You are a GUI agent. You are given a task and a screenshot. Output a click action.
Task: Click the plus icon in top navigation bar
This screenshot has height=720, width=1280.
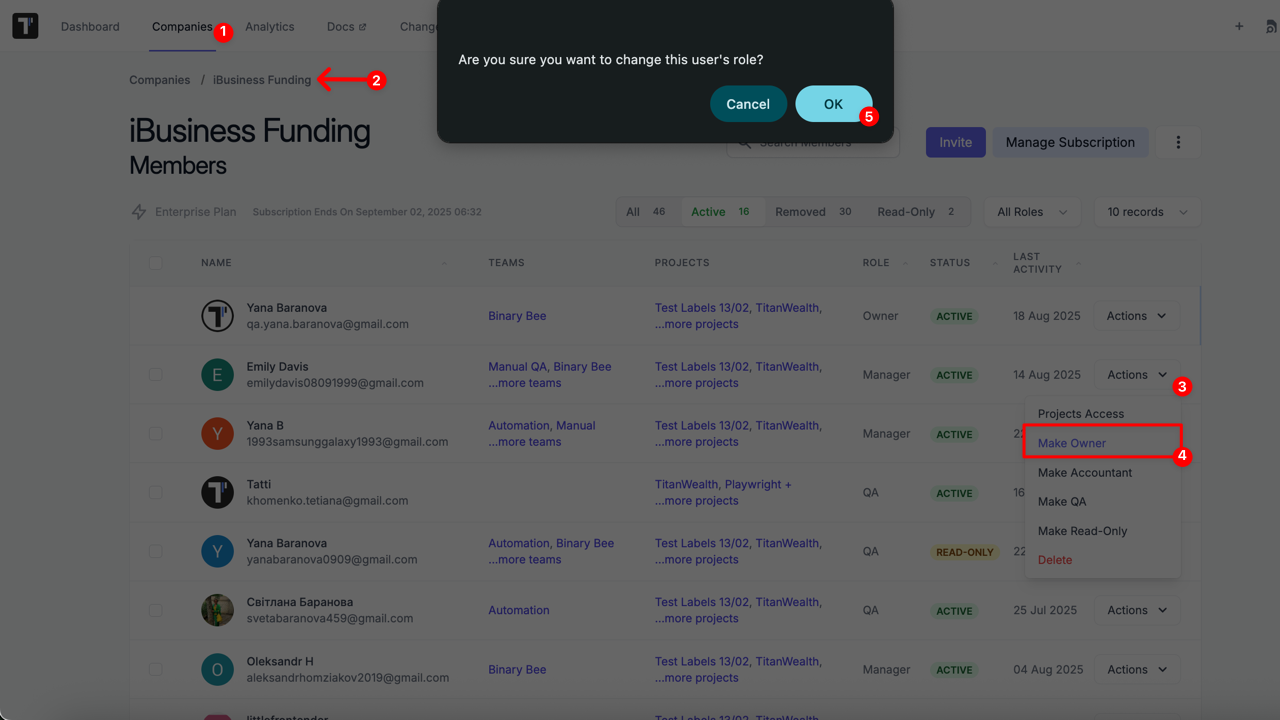pos(1239,26)
